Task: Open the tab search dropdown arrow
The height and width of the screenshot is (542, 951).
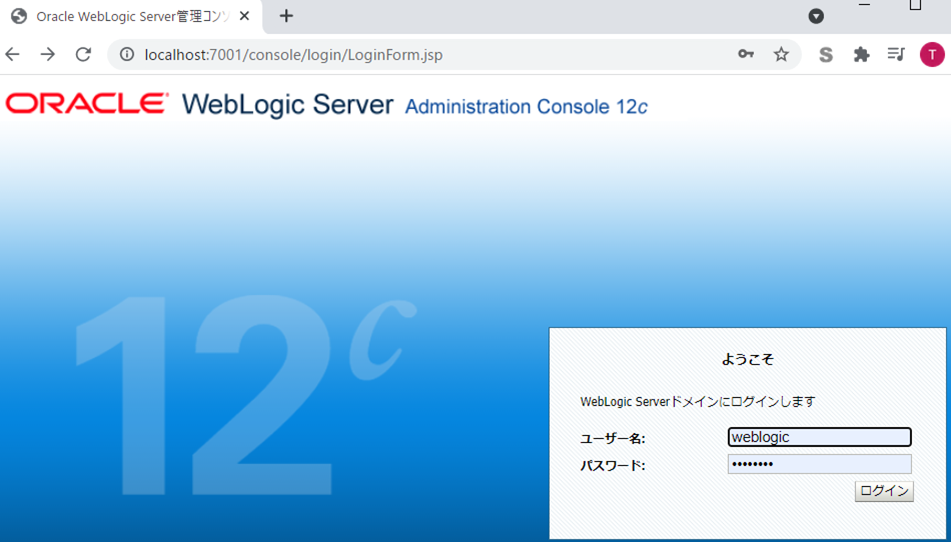Action: (816, 16)
